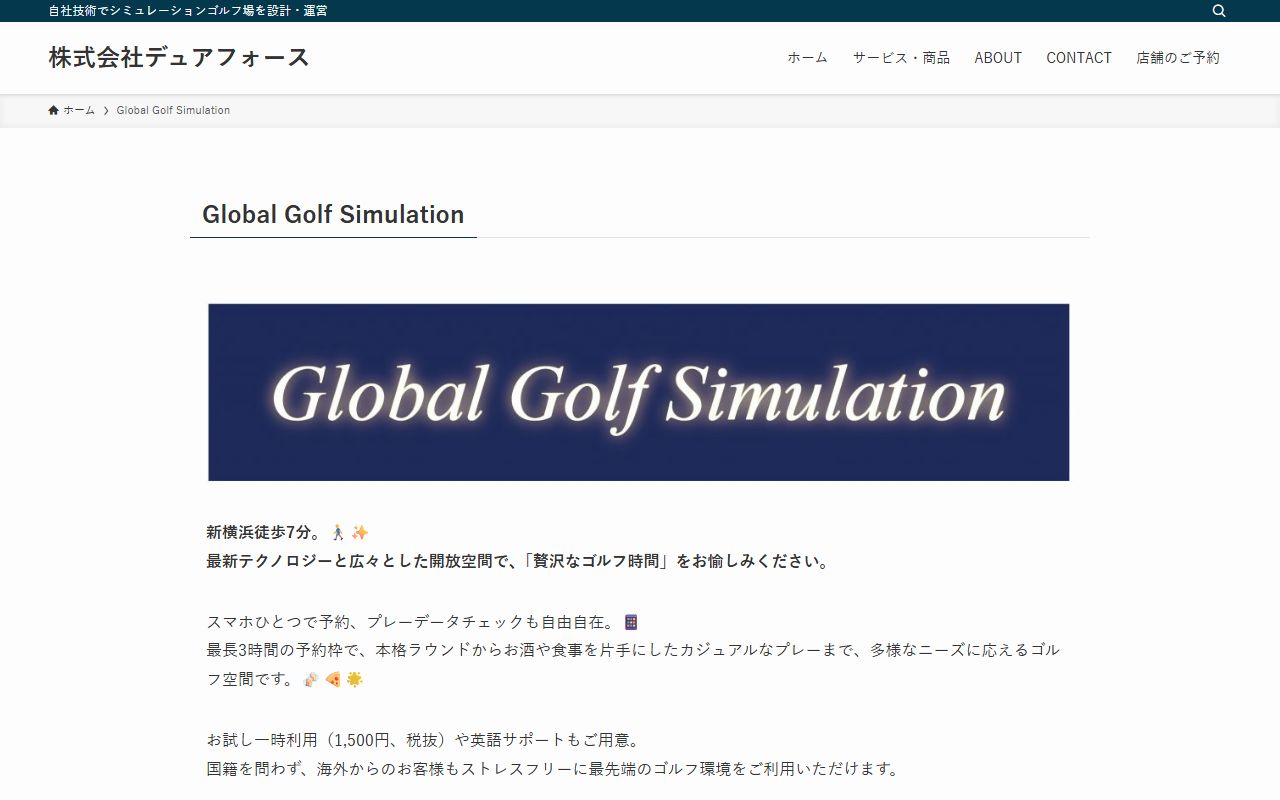Go to ホーム in navigation menu
Image resolution: width=1280 pixels, height=800 pixels.
pyautogui.click(x=807, y=58)
